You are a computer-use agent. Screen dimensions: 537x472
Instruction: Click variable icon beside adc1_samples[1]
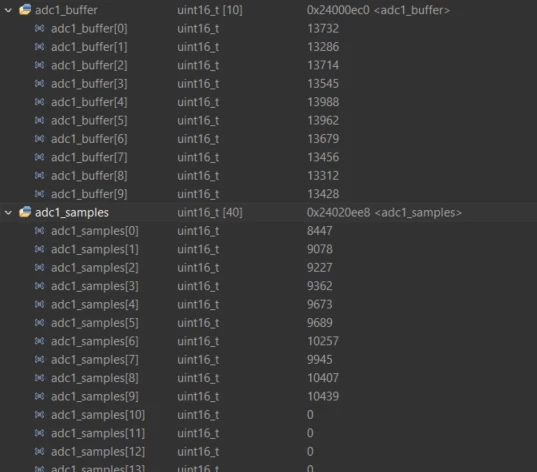pyautogui.click(x=39, y=249)
